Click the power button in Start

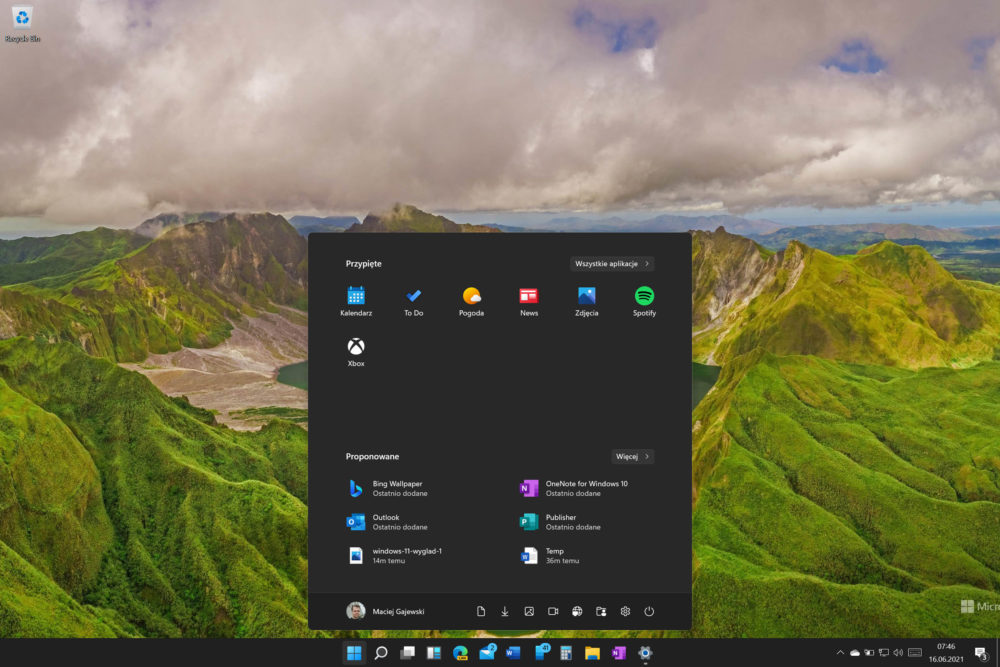tap(649, 611)
